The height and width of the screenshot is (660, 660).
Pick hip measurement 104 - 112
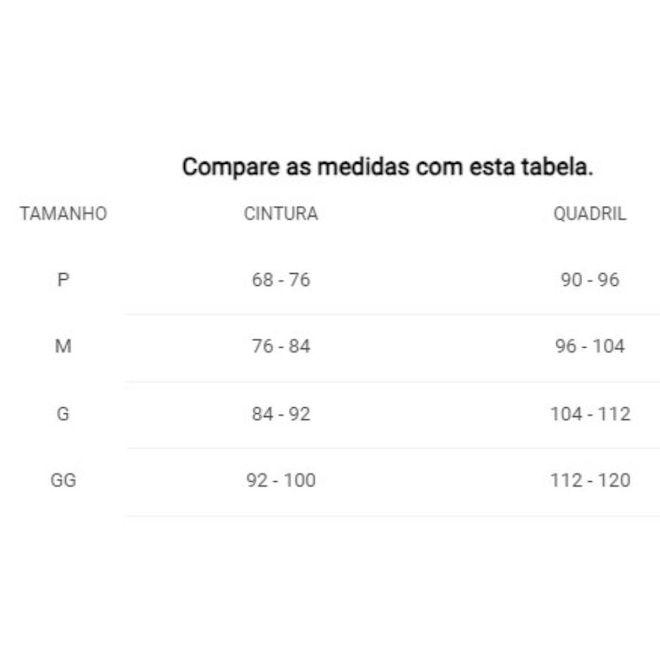click(590, 414)
